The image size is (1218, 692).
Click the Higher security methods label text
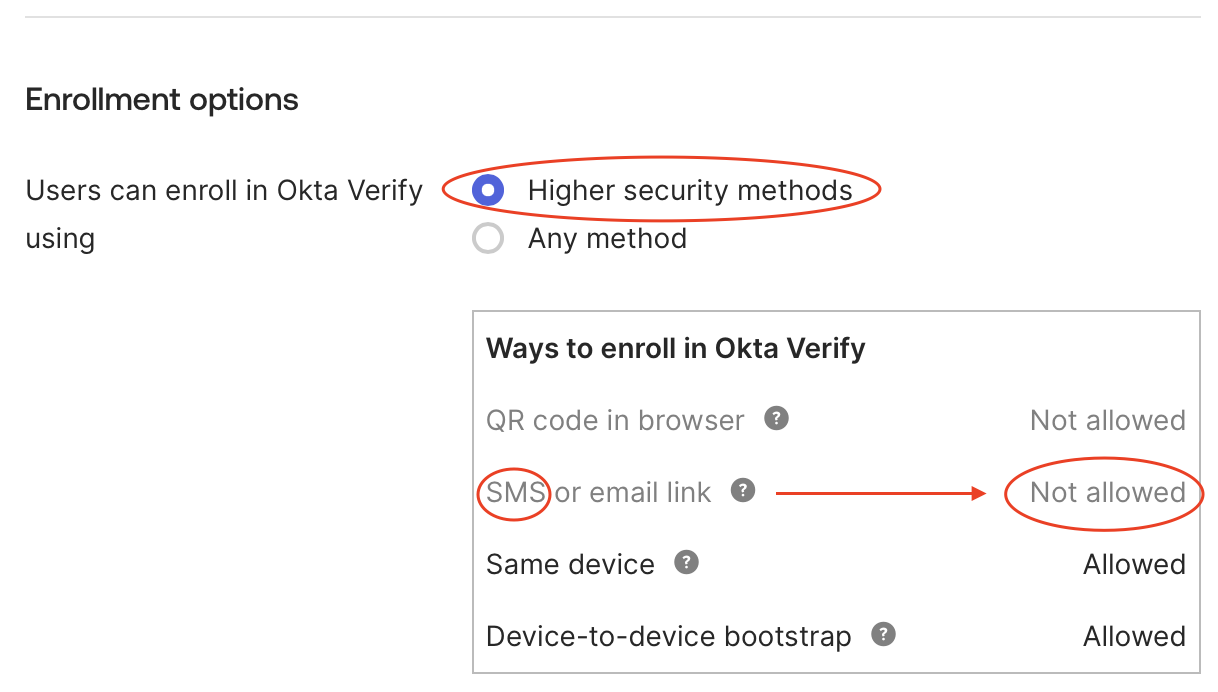690,190
